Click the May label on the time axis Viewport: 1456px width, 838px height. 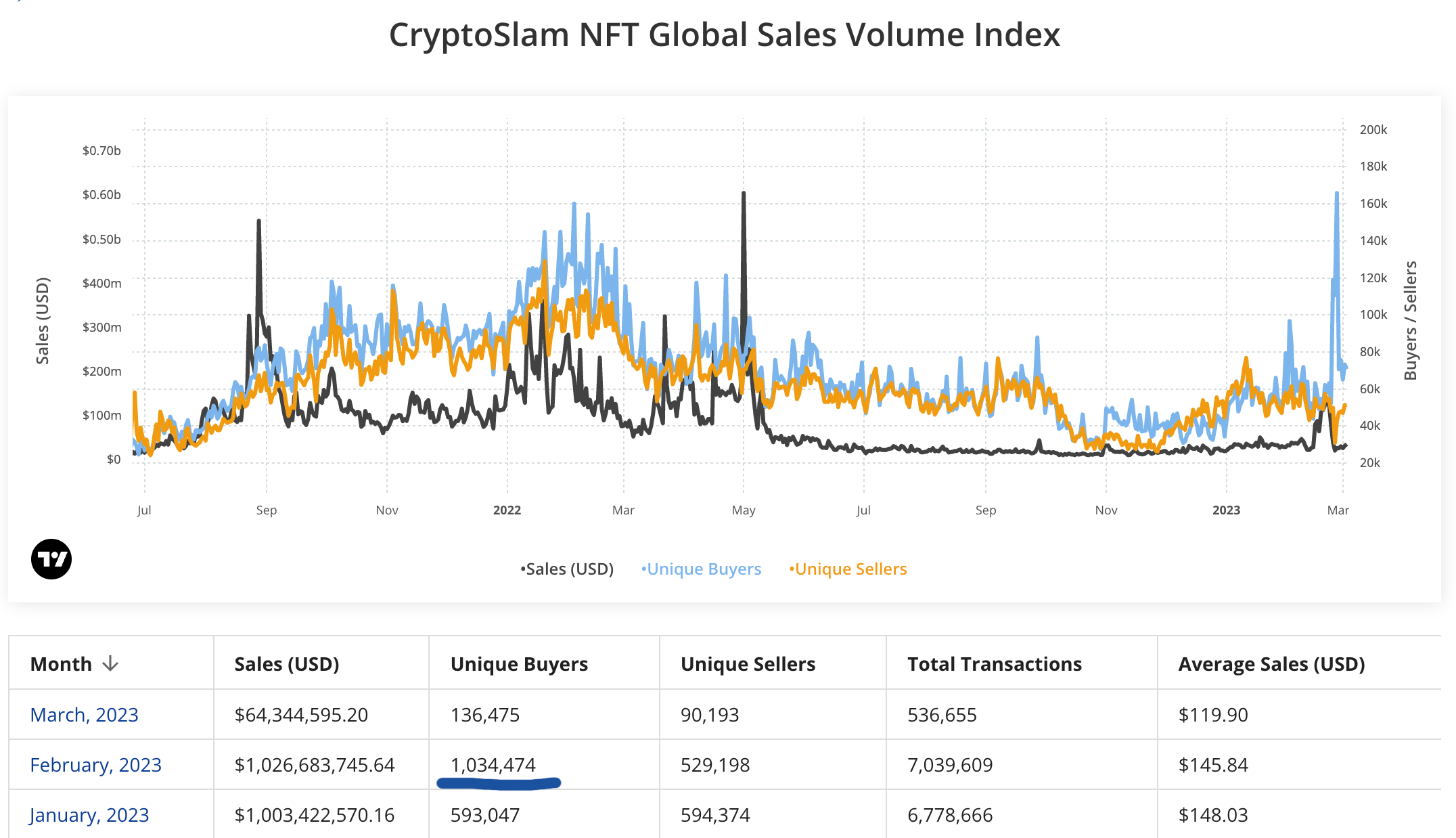pos(744,510)
